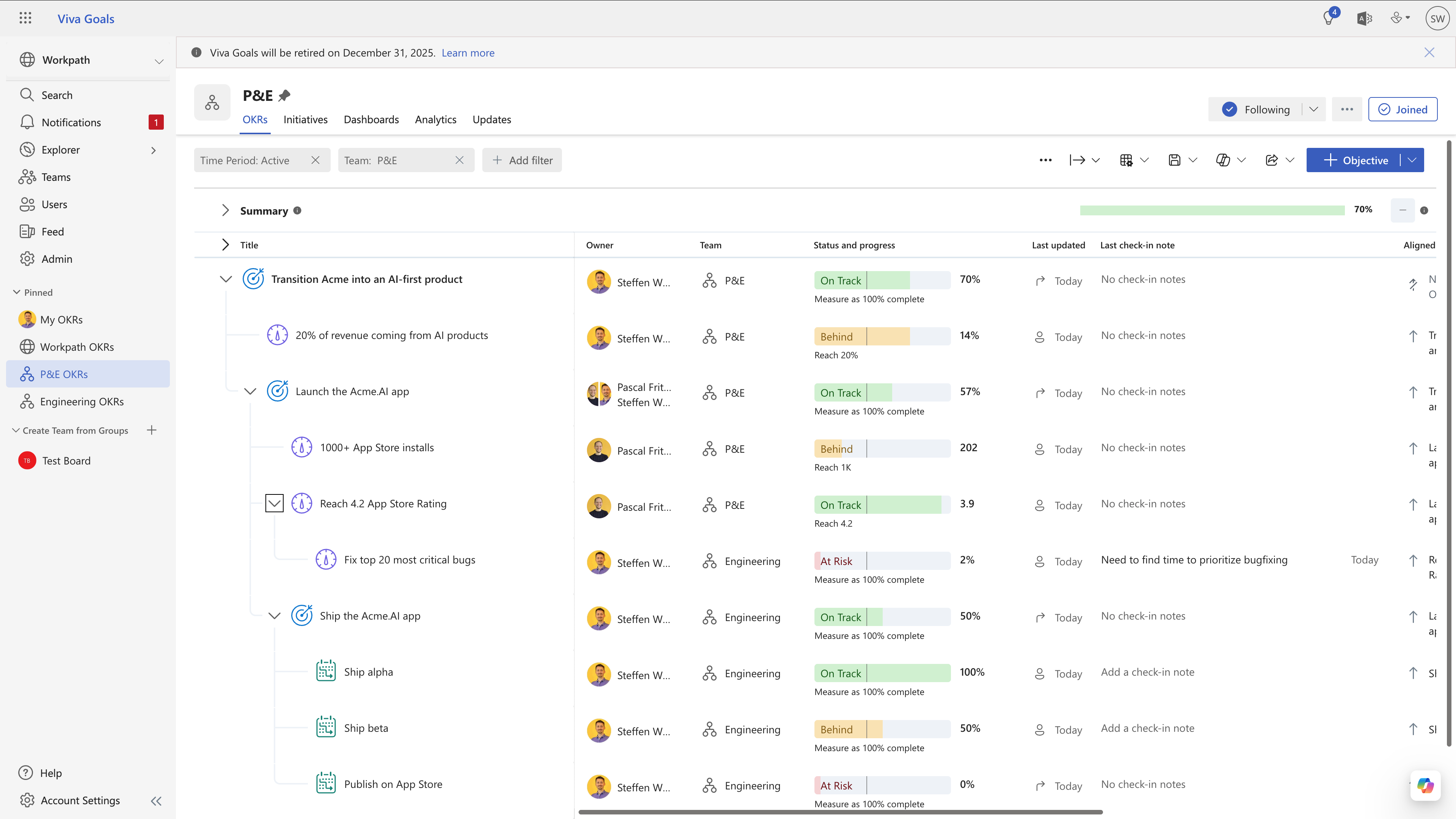Remove the Time Period: Active filter
1456x819 pixels.
coord(315,160)
